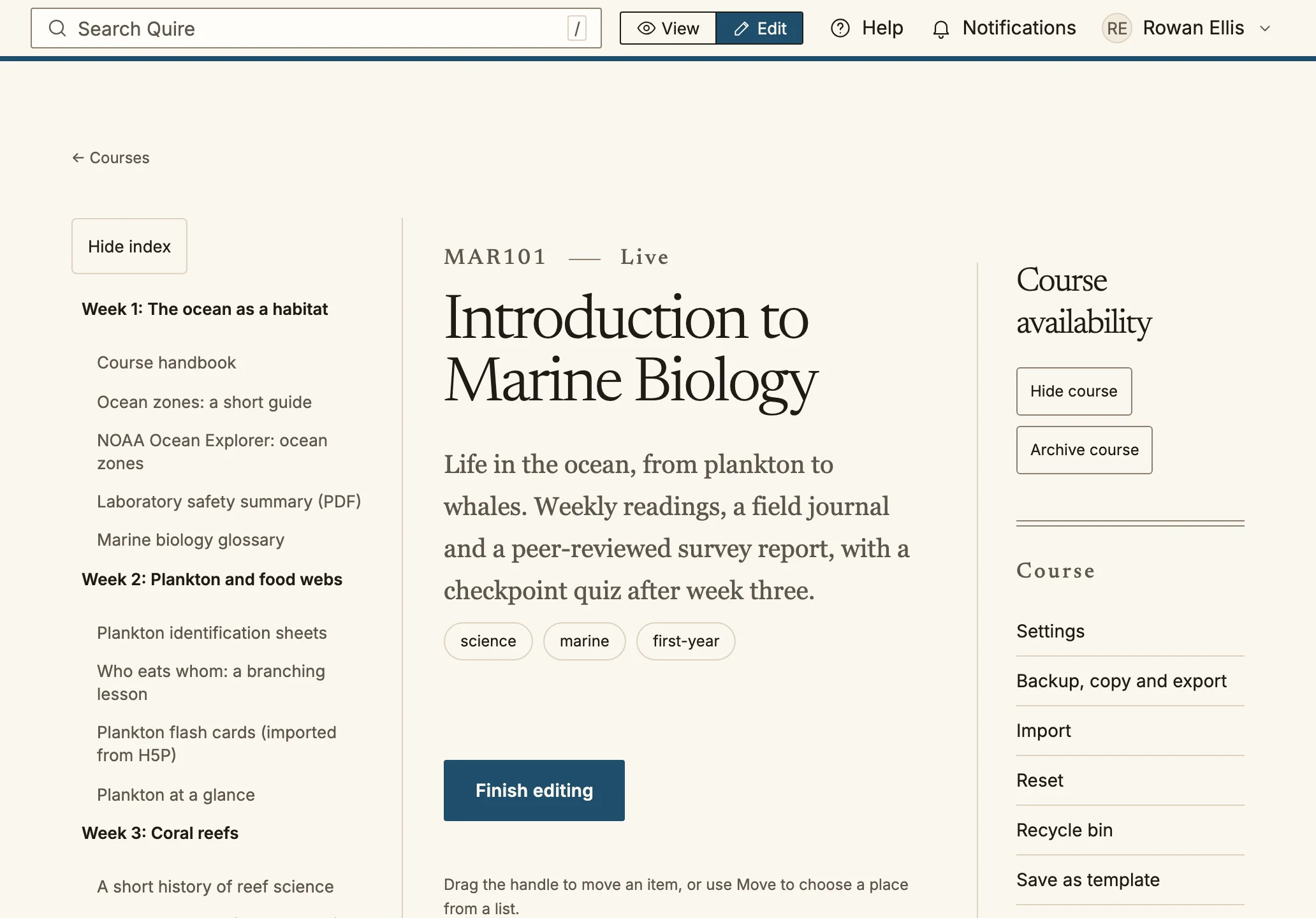Open course Settings
Viewport: 1316px width, 918px height.
(1130, 631)
